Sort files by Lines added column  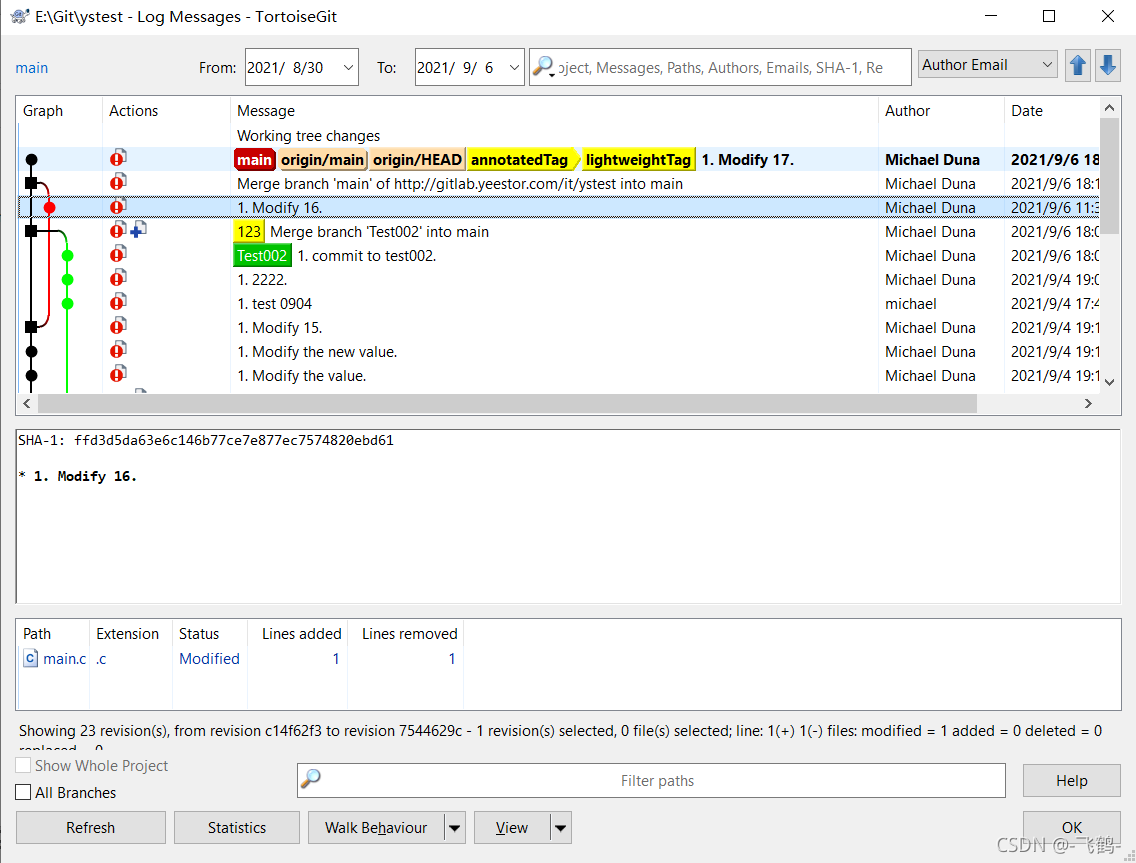pyautogui.click(x=298, y=634)
